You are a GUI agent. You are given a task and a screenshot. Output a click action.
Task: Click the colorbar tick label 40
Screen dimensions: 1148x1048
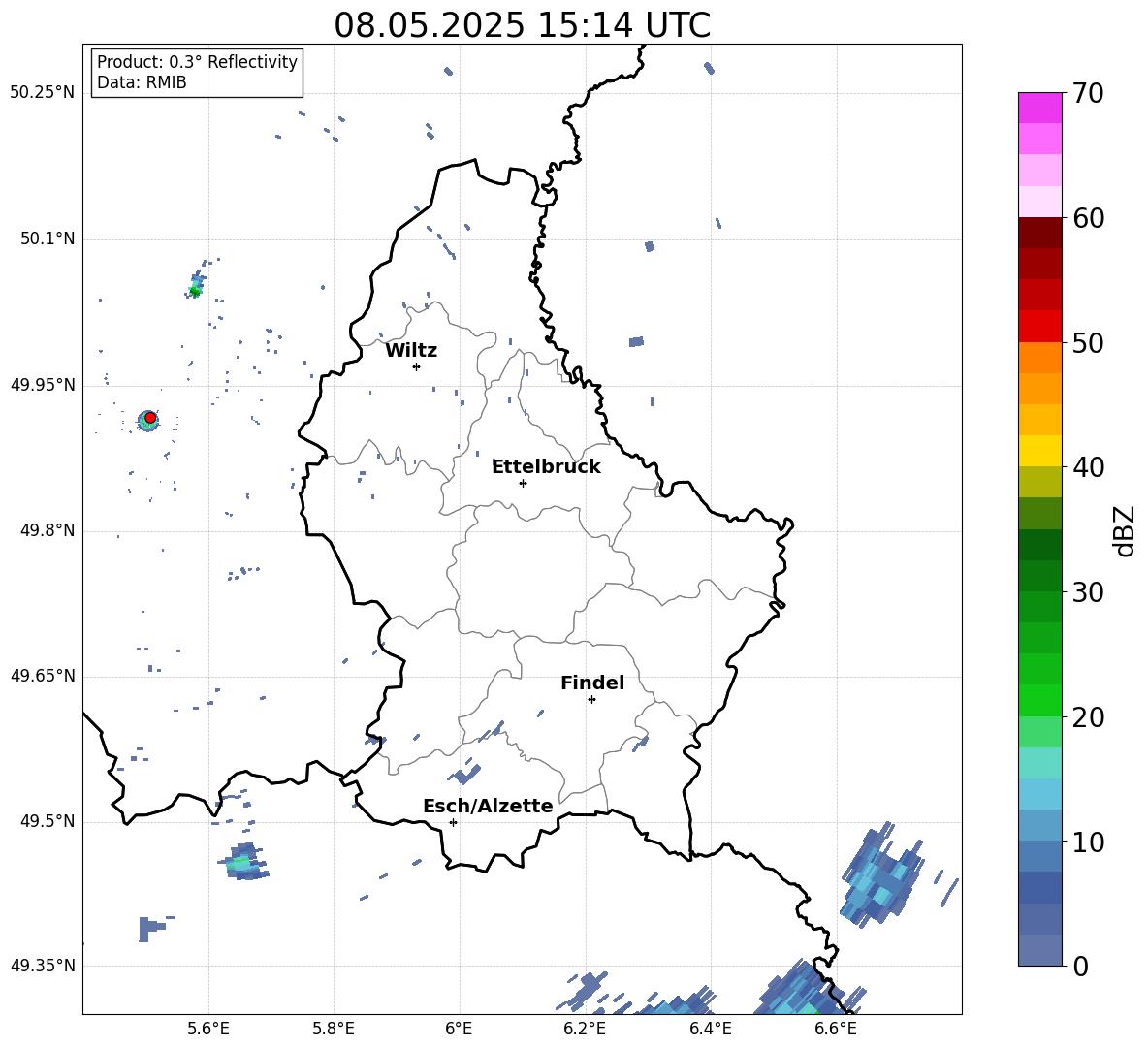tap(1088, 467)
